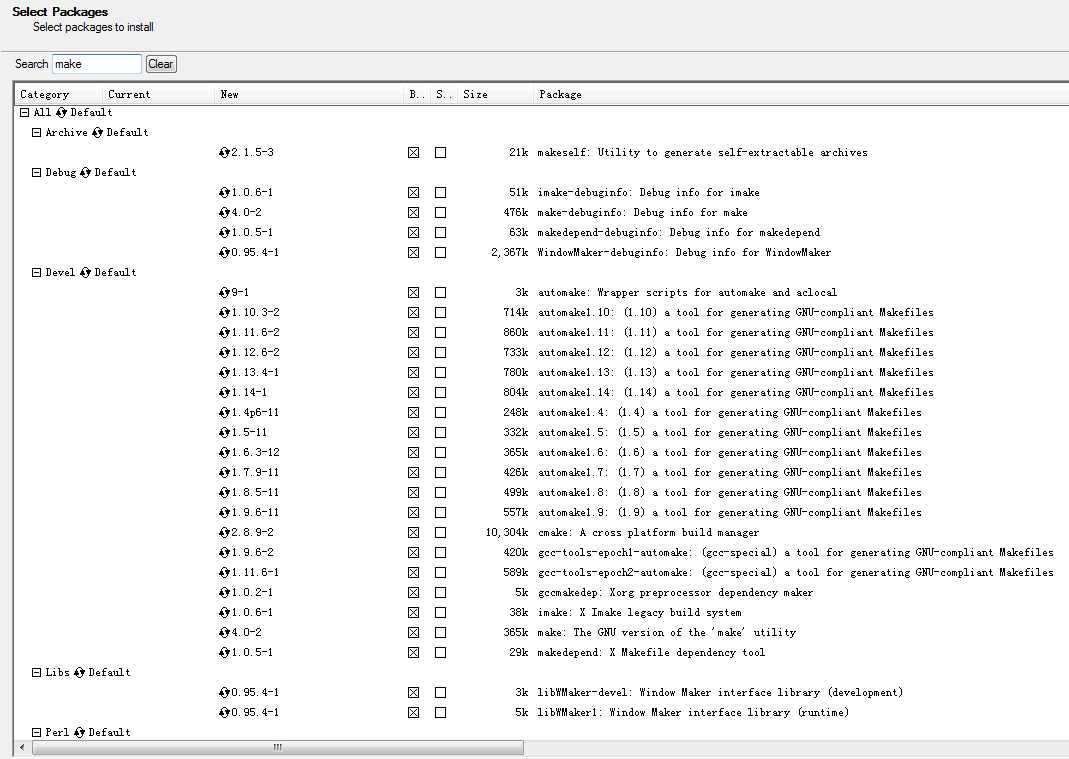The height and width of the screenshot is (759, 1069).
Task: Click the Package column header
Action: pyautogui.click(x=560, y=94)
